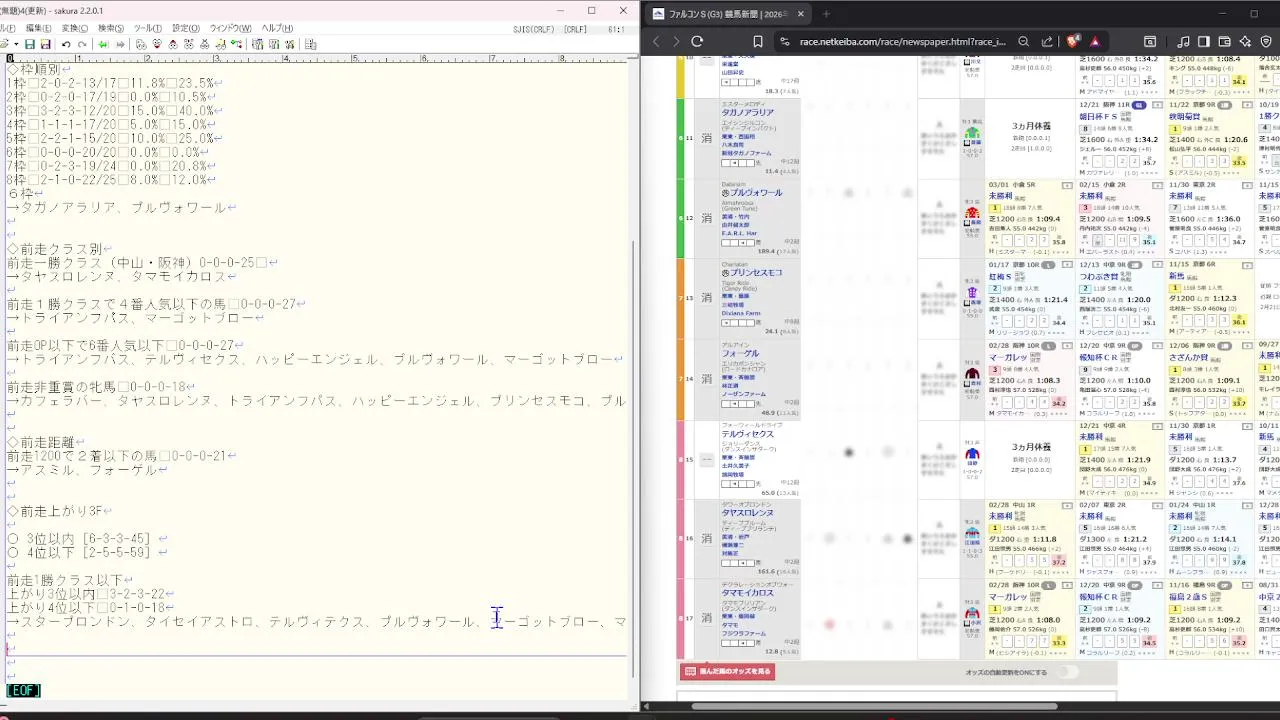Click the music note playlist icon
This screenshot has height=720, width=1280.
[x=1183, y=41]
